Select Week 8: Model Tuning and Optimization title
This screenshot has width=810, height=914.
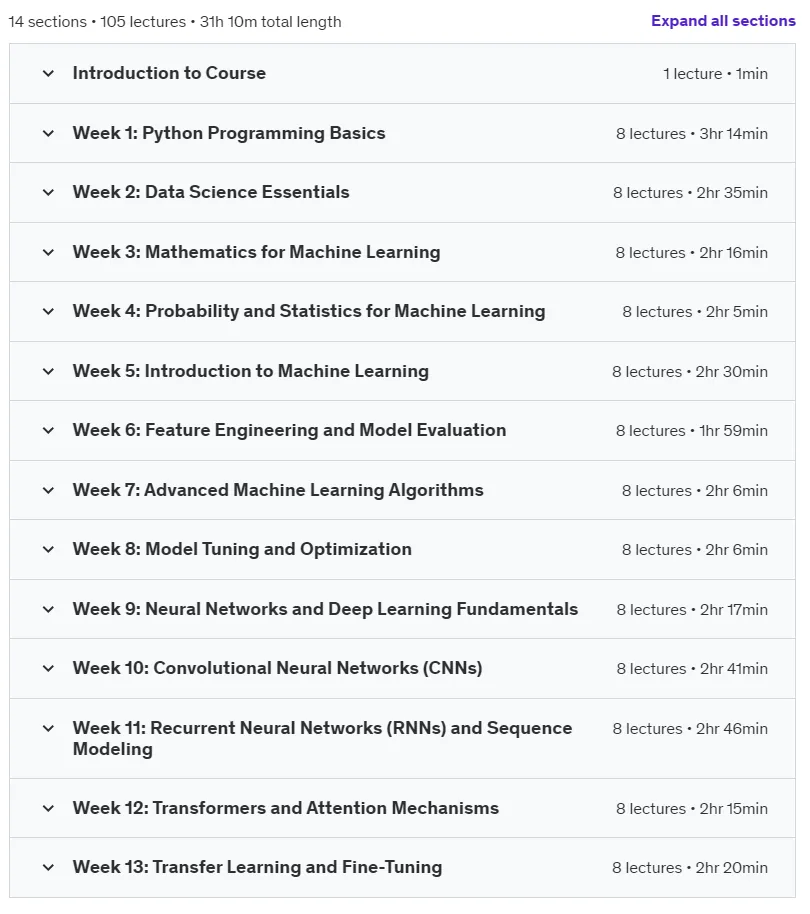(x=242, y=549)
